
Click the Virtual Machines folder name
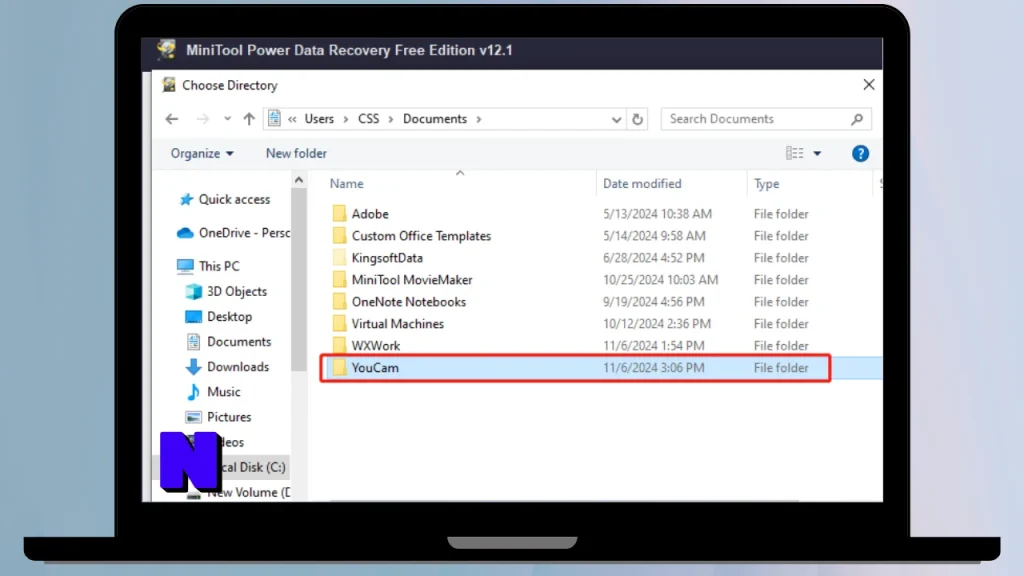click(398, 324)
